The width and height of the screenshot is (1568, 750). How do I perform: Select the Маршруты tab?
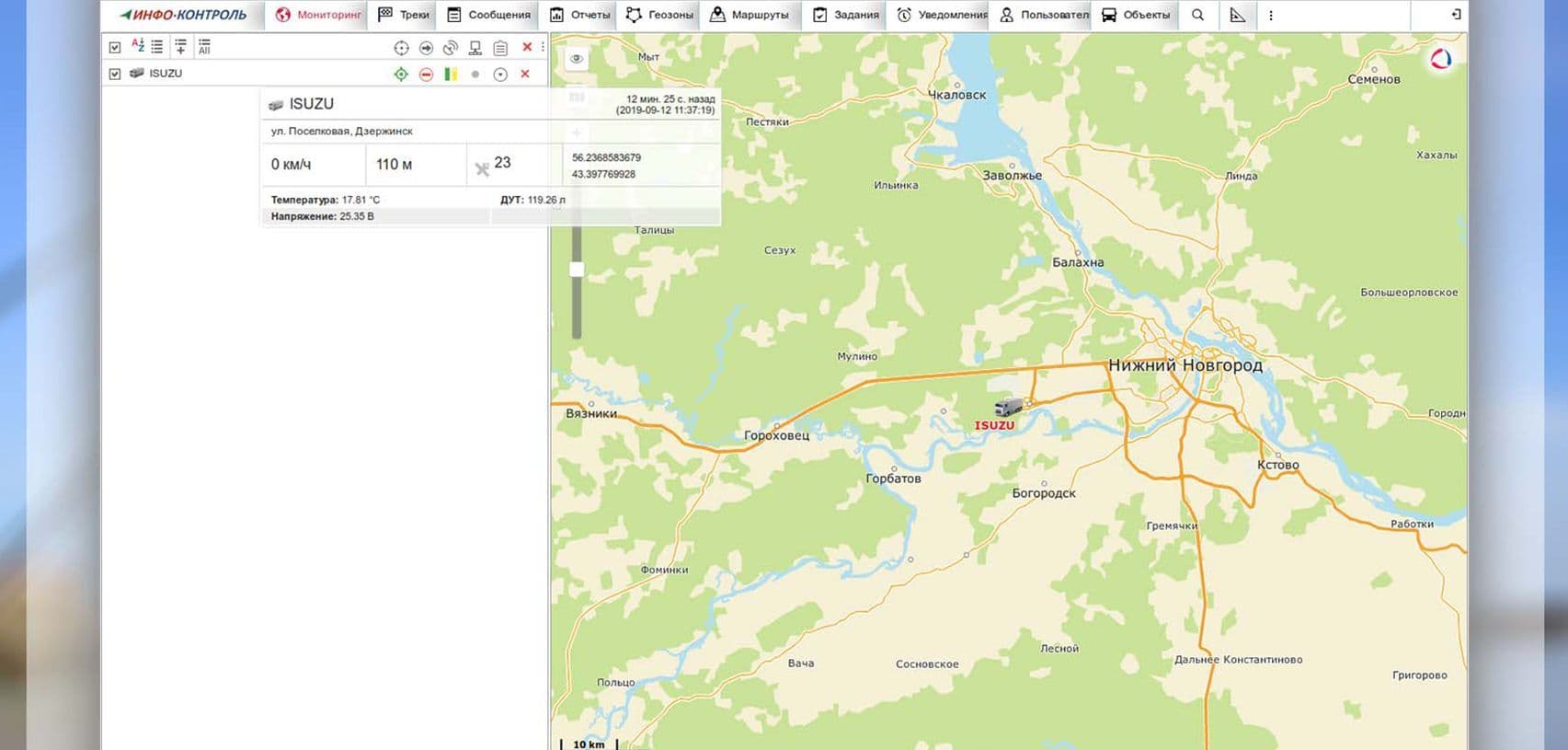pos(750,15)
